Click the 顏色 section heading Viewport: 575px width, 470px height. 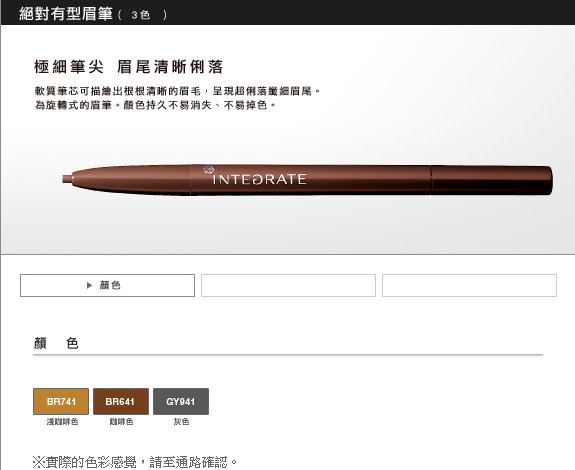[56, 343]
